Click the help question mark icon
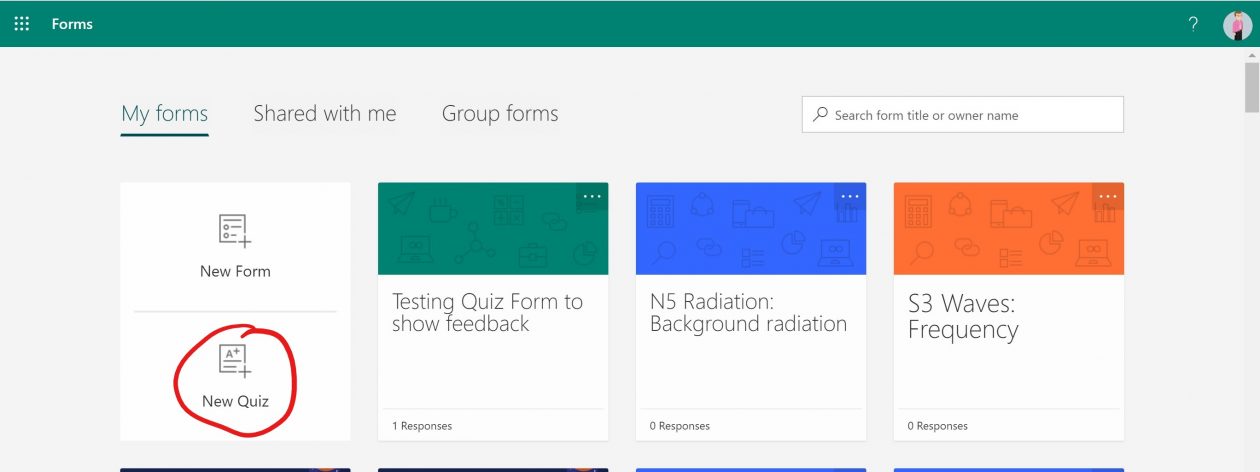This screenshot has width=1260, height=472. point(1193,25)
